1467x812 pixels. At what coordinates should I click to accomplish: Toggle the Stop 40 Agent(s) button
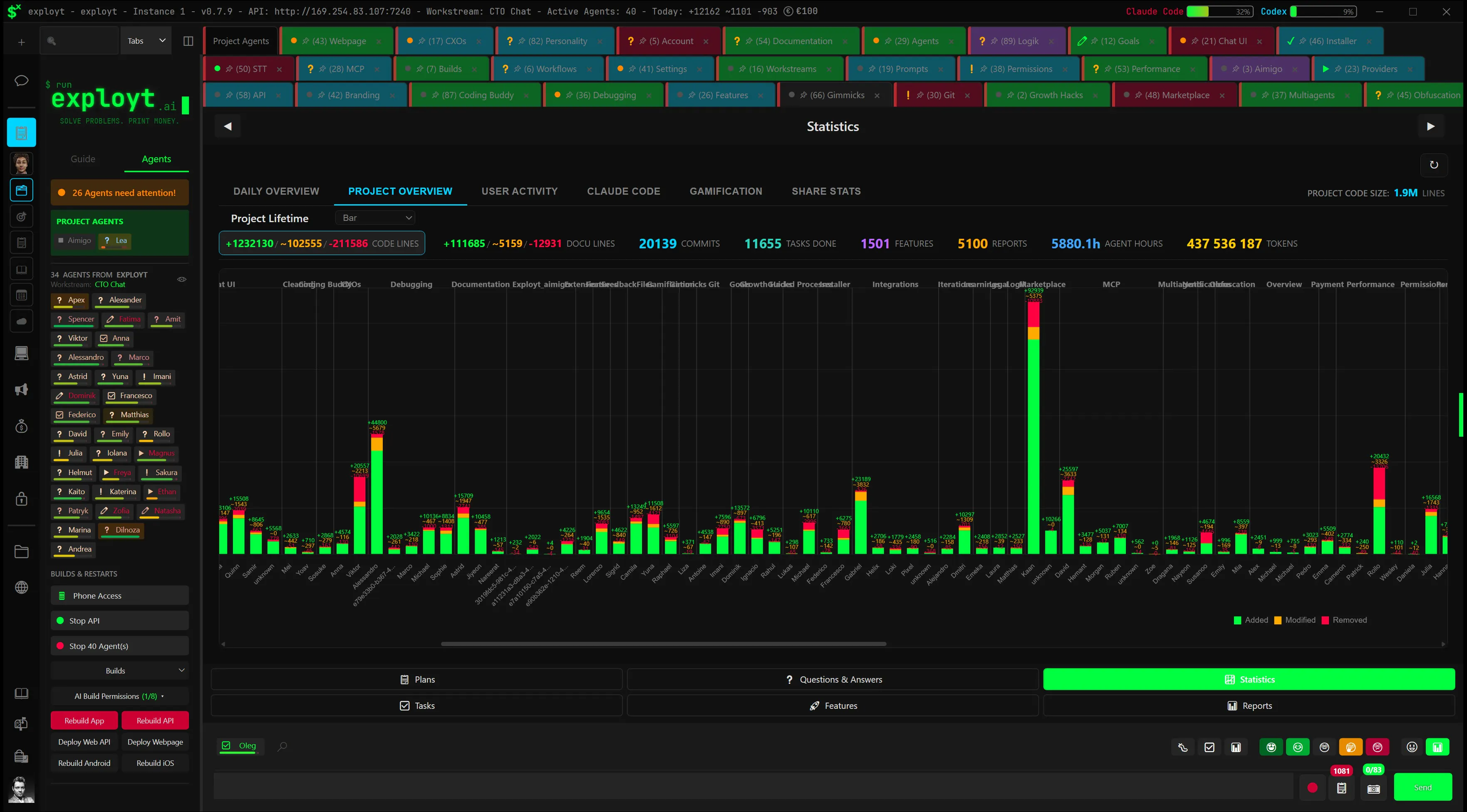pos(119,646)
